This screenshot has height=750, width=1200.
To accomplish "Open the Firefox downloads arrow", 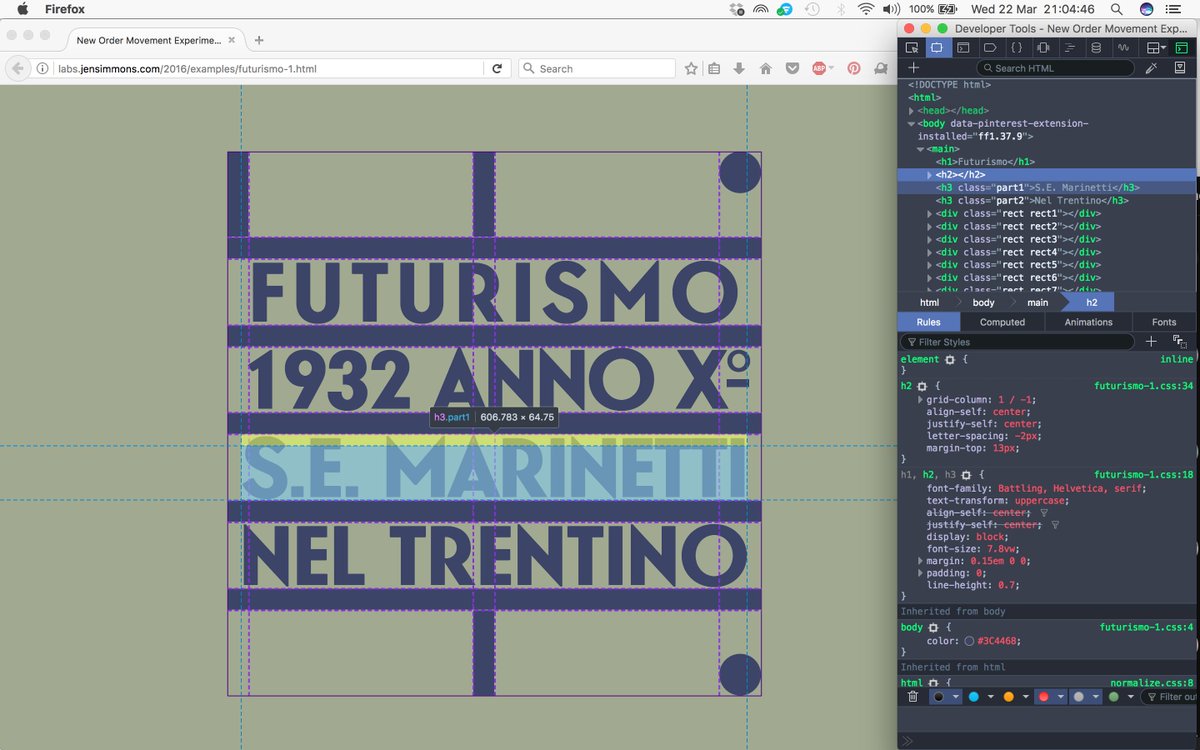I will [x=739, y=68].
